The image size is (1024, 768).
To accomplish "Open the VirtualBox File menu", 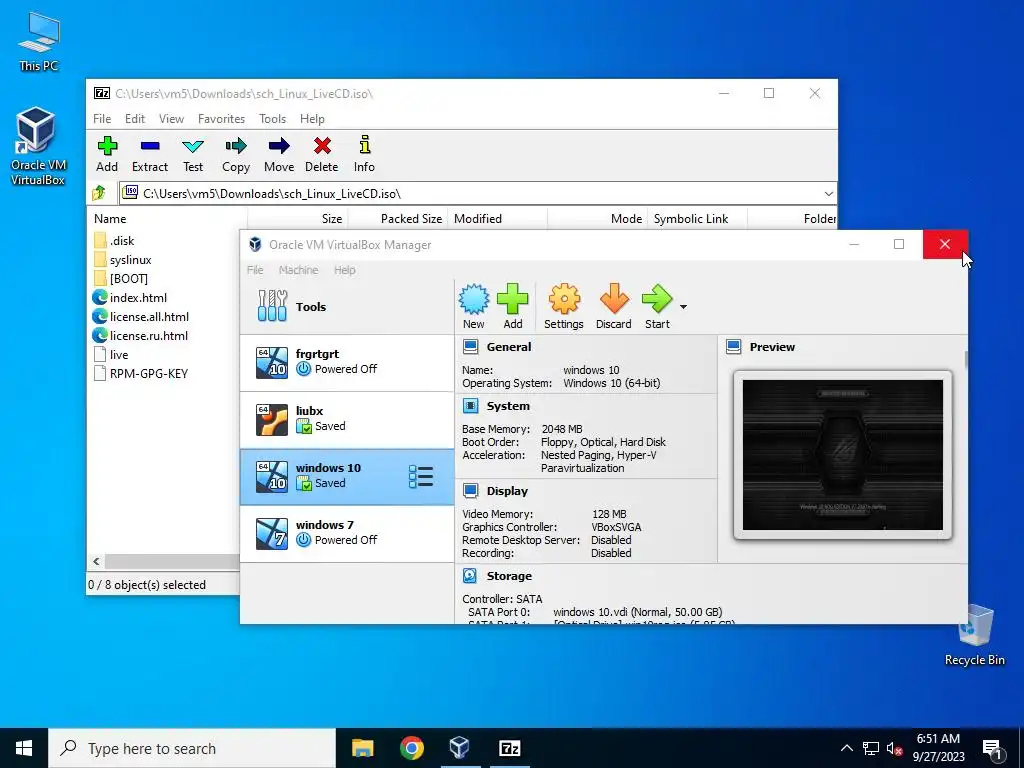I will tap(255, 270).
